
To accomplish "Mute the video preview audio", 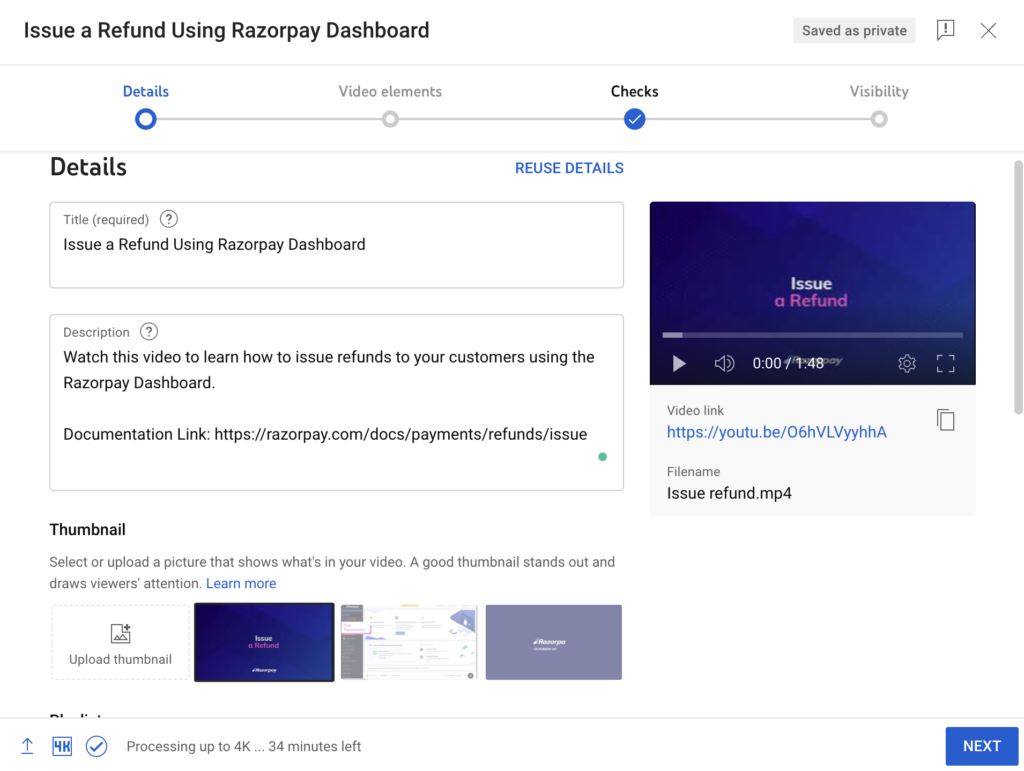I will click(724, 363).
